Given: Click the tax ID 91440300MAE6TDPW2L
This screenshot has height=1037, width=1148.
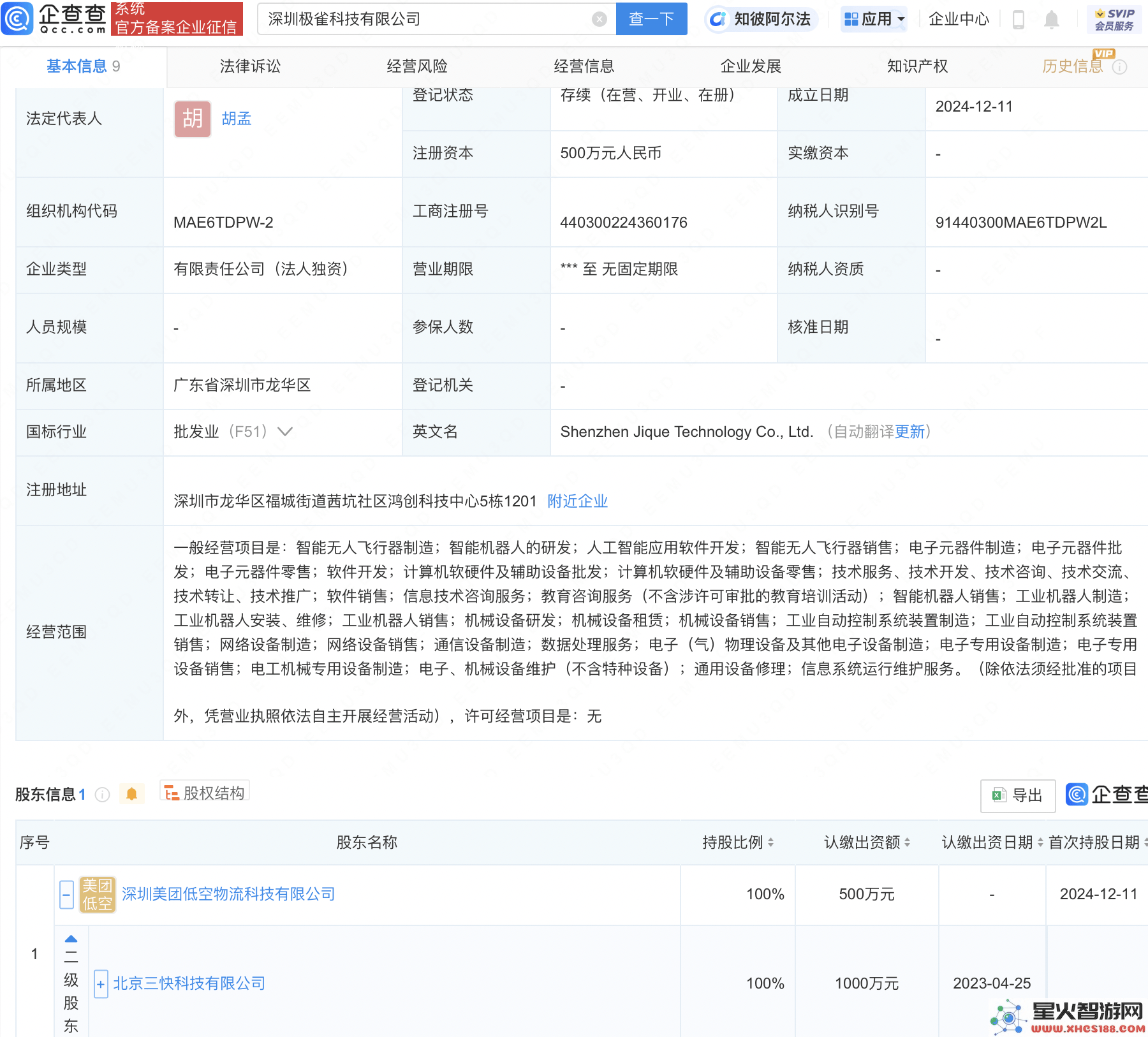Looking at the screenshot, I should (1021, 223).
